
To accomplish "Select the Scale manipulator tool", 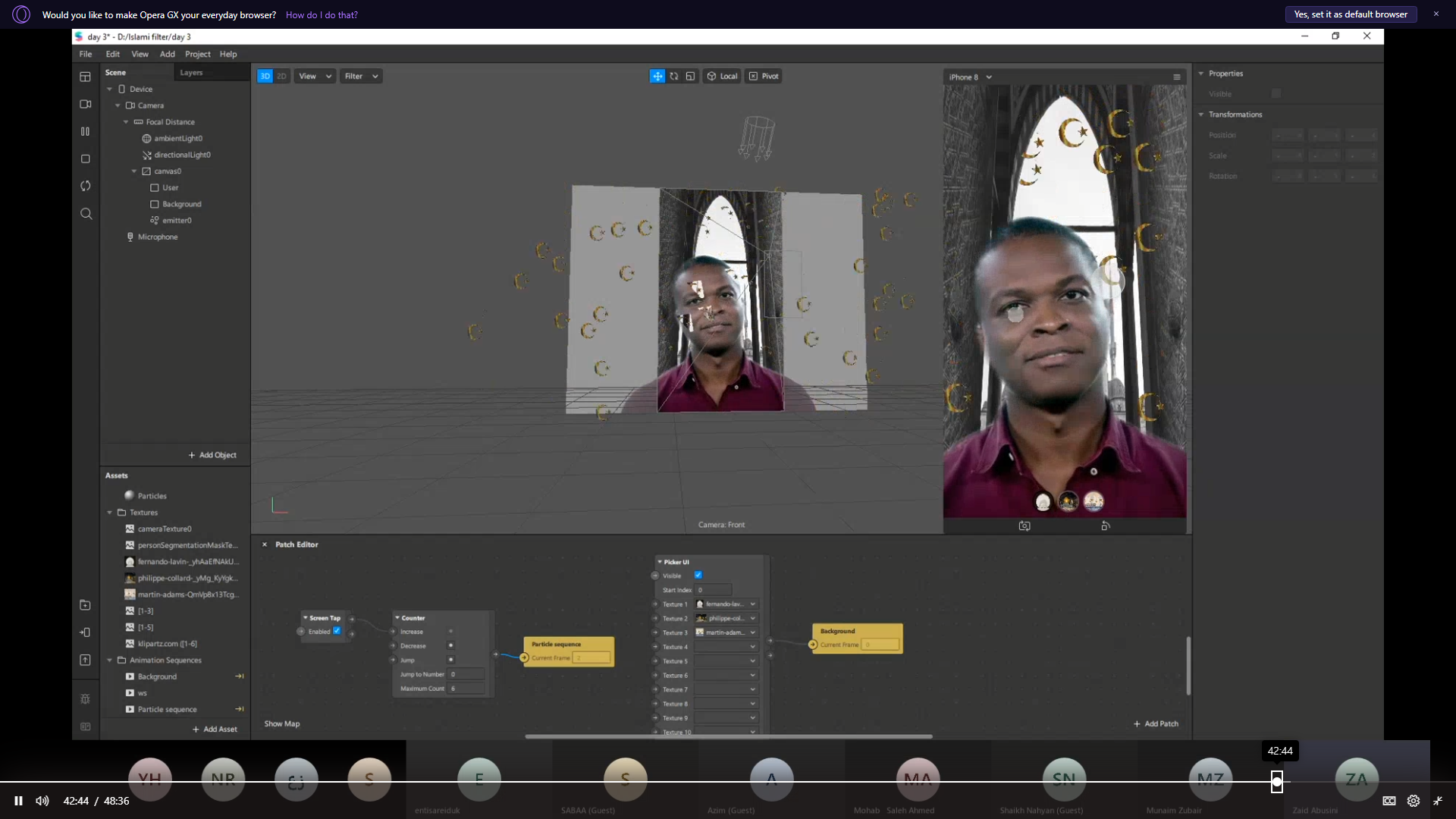I will (690, 76).
